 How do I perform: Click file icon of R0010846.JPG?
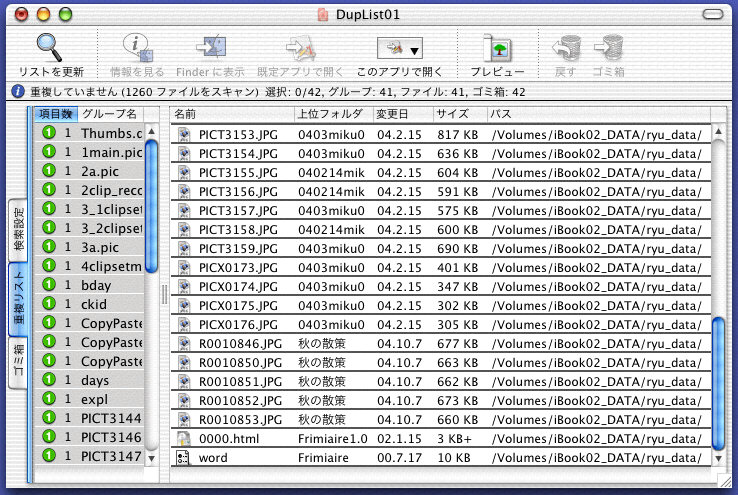184,343
